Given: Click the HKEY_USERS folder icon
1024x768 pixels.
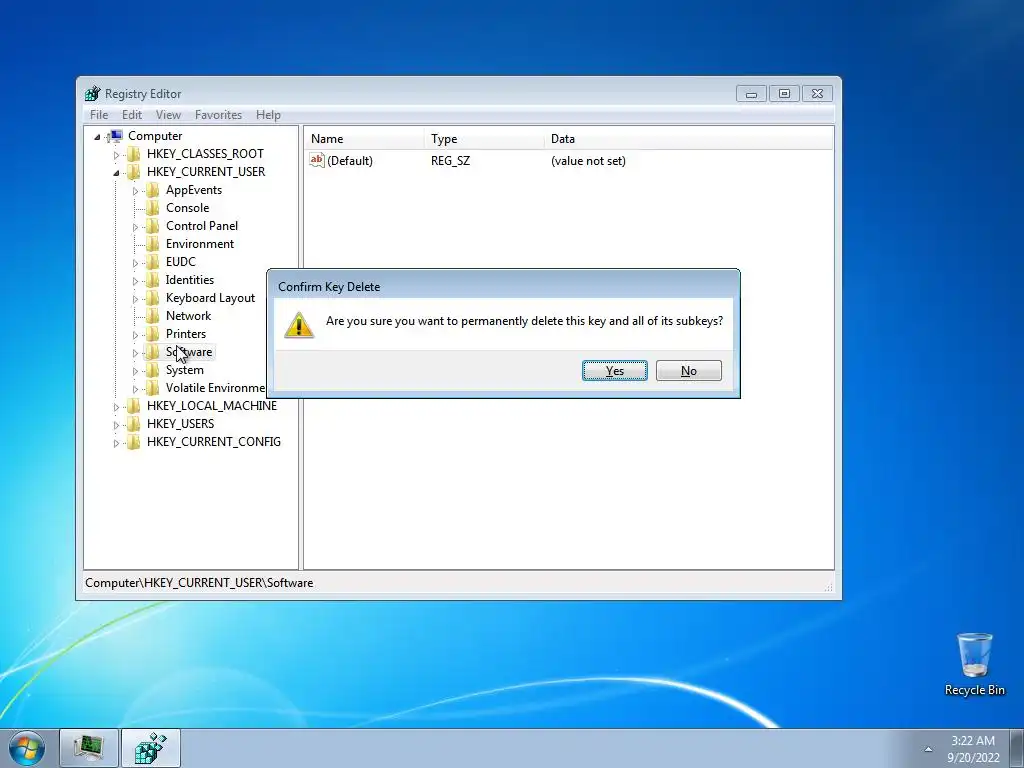Looking at the screenshot, I should coord(133,424).
